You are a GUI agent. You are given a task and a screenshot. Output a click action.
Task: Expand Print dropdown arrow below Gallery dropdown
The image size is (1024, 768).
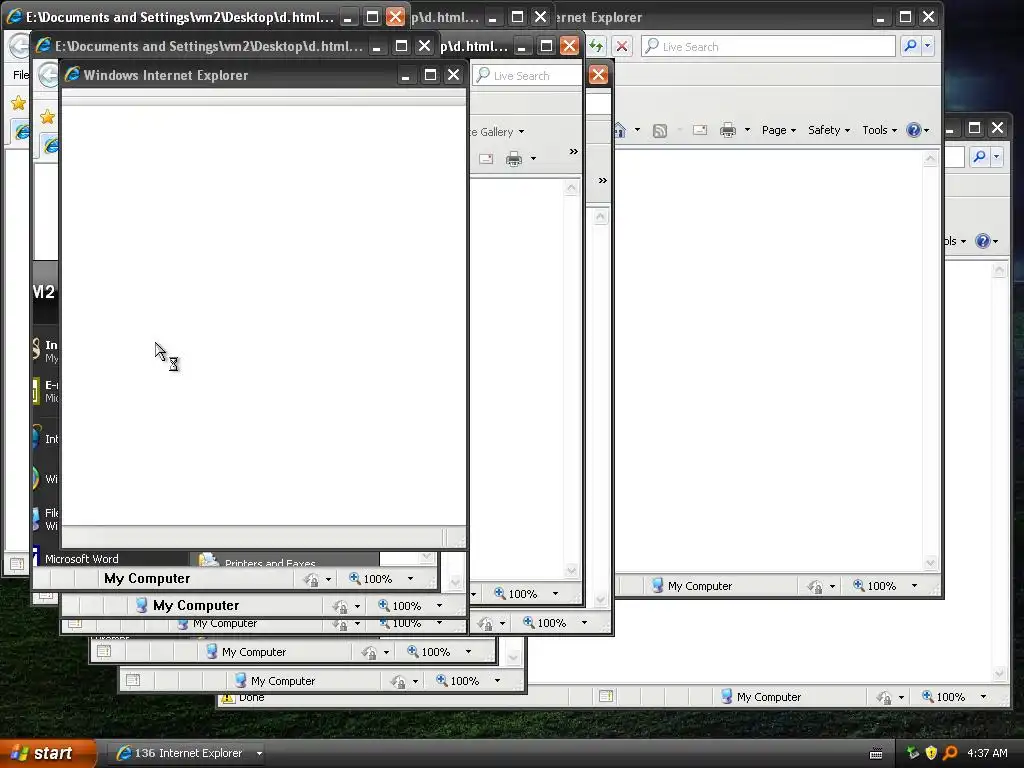coord(534,159)
